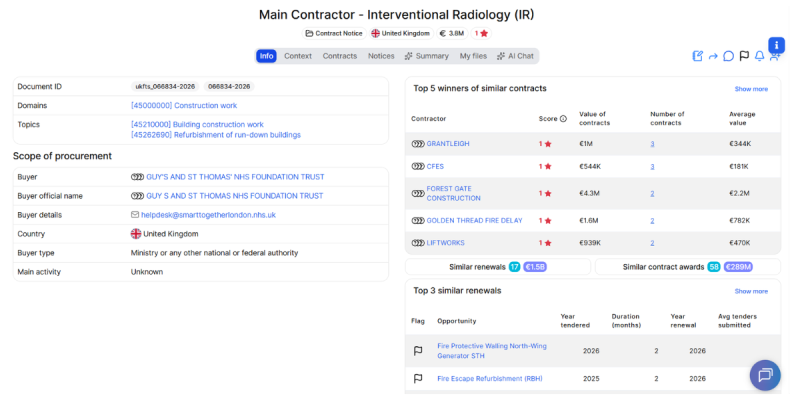
Task: Show more top similar renewals
Action: (x=751, y=291)
